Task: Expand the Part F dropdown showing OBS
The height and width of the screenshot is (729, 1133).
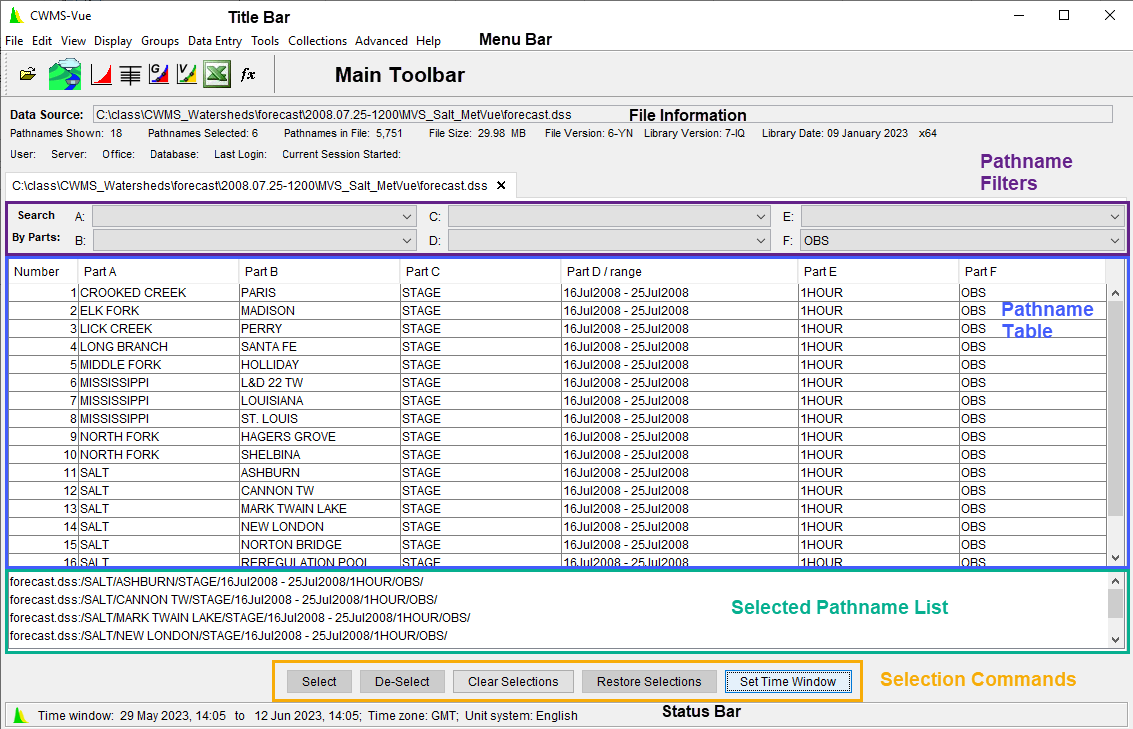Action: click(x=1114, y=241)
